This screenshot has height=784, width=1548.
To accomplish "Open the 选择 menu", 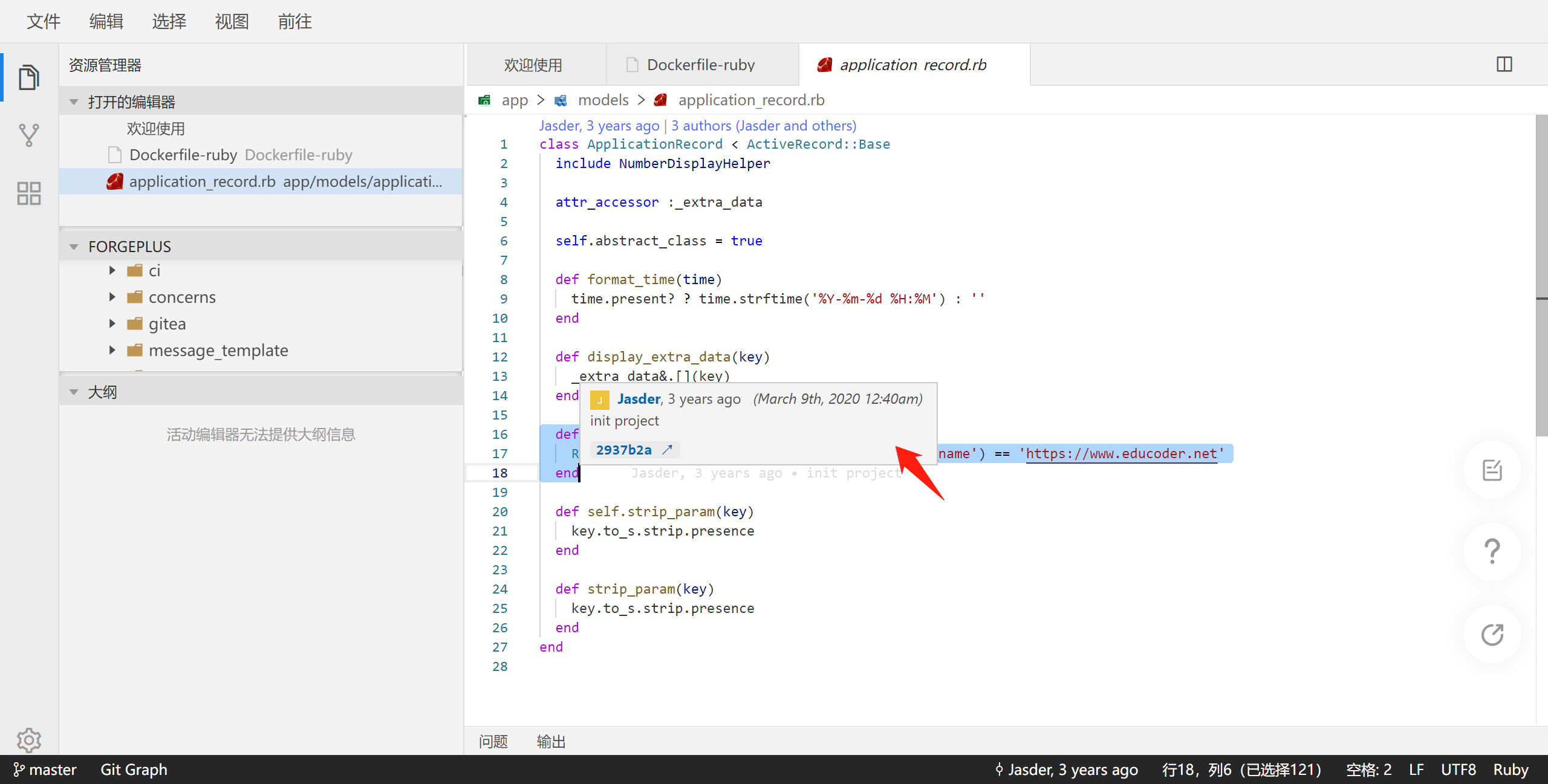I will pos(169,22).
